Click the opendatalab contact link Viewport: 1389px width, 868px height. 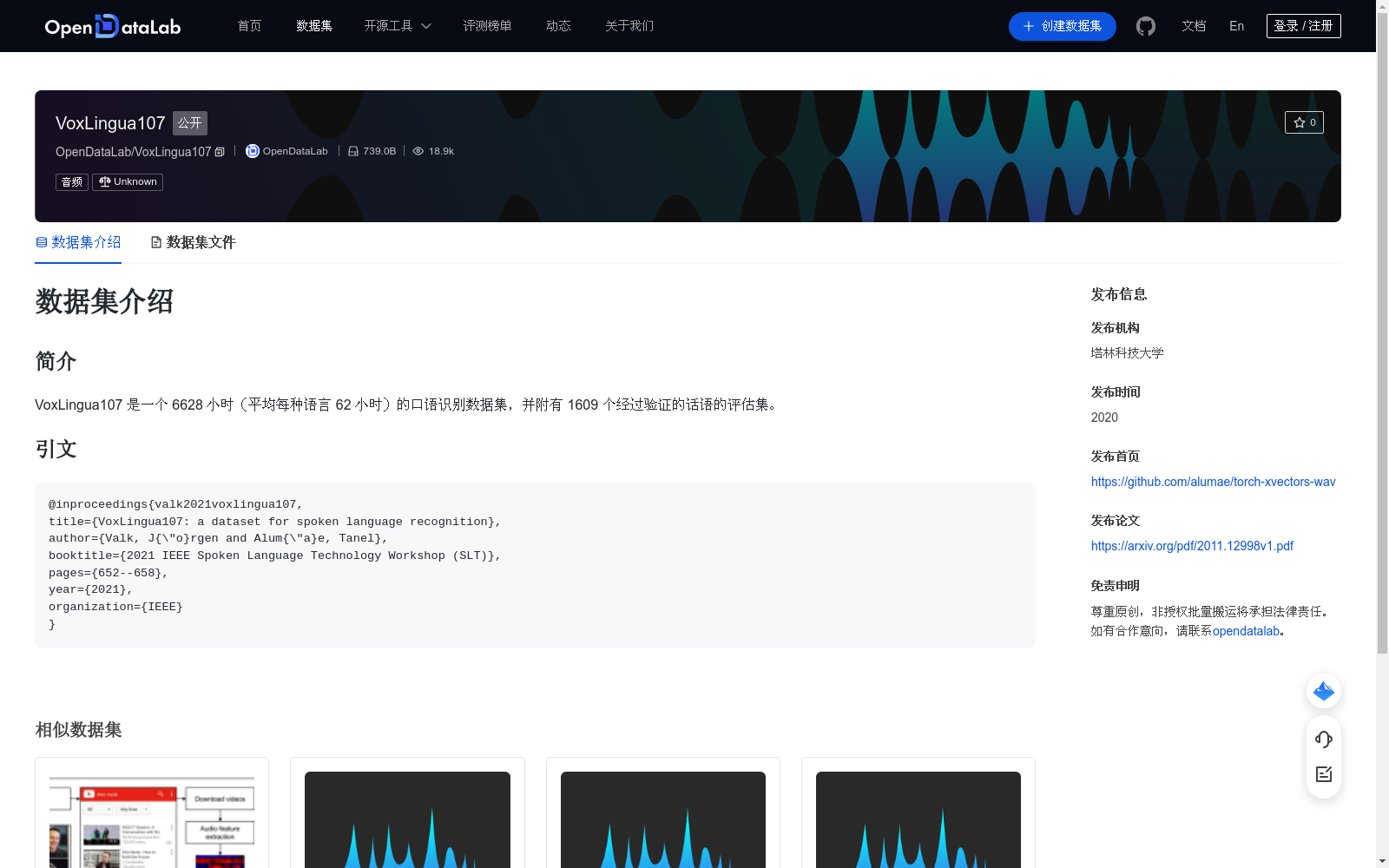pos(1246,631)
